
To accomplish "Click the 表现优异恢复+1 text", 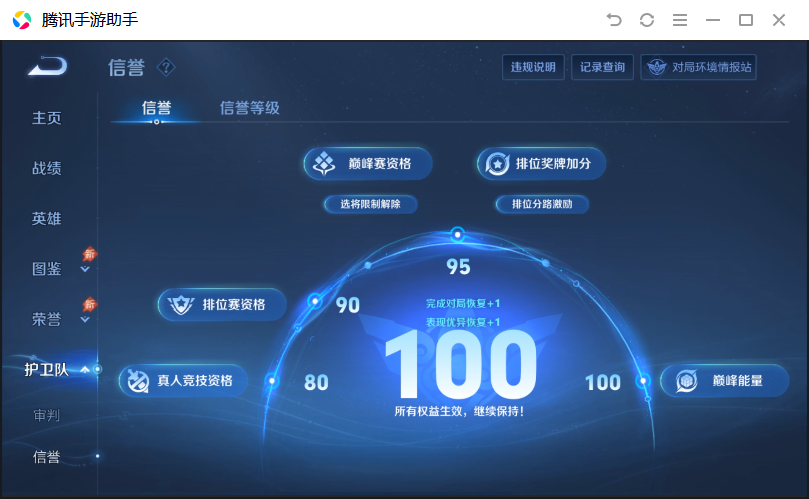I will pos(463,323).
